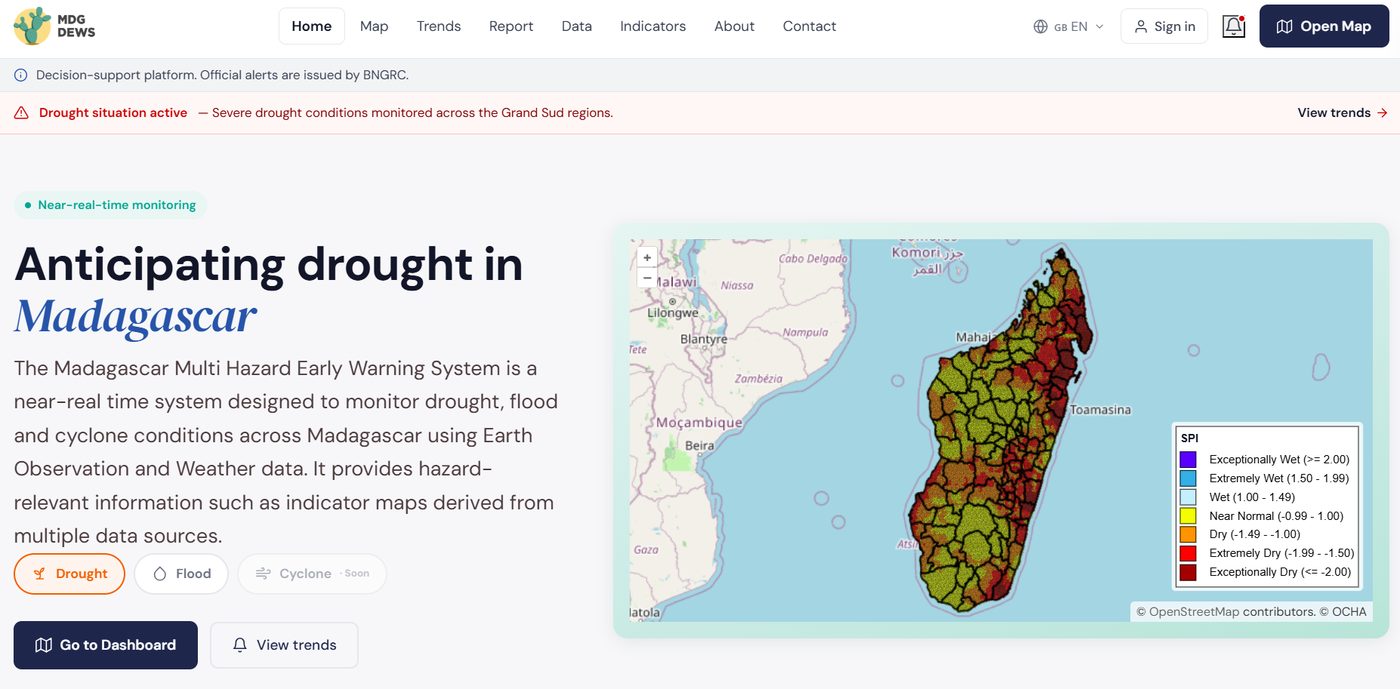Screen dimensions: 1400x689
Task: Click the Near Normal yellow swatch
Action: pyautogui.click(x=1188, y=516)
